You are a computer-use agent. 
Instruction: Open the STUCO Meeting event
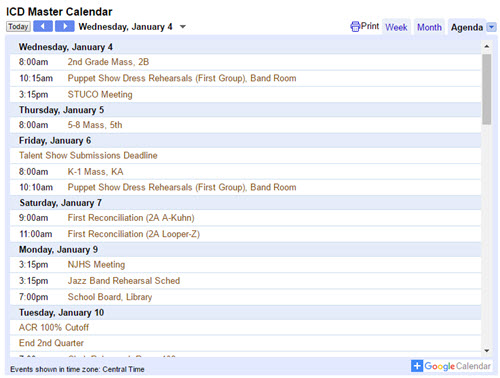[x=100, y=95]
